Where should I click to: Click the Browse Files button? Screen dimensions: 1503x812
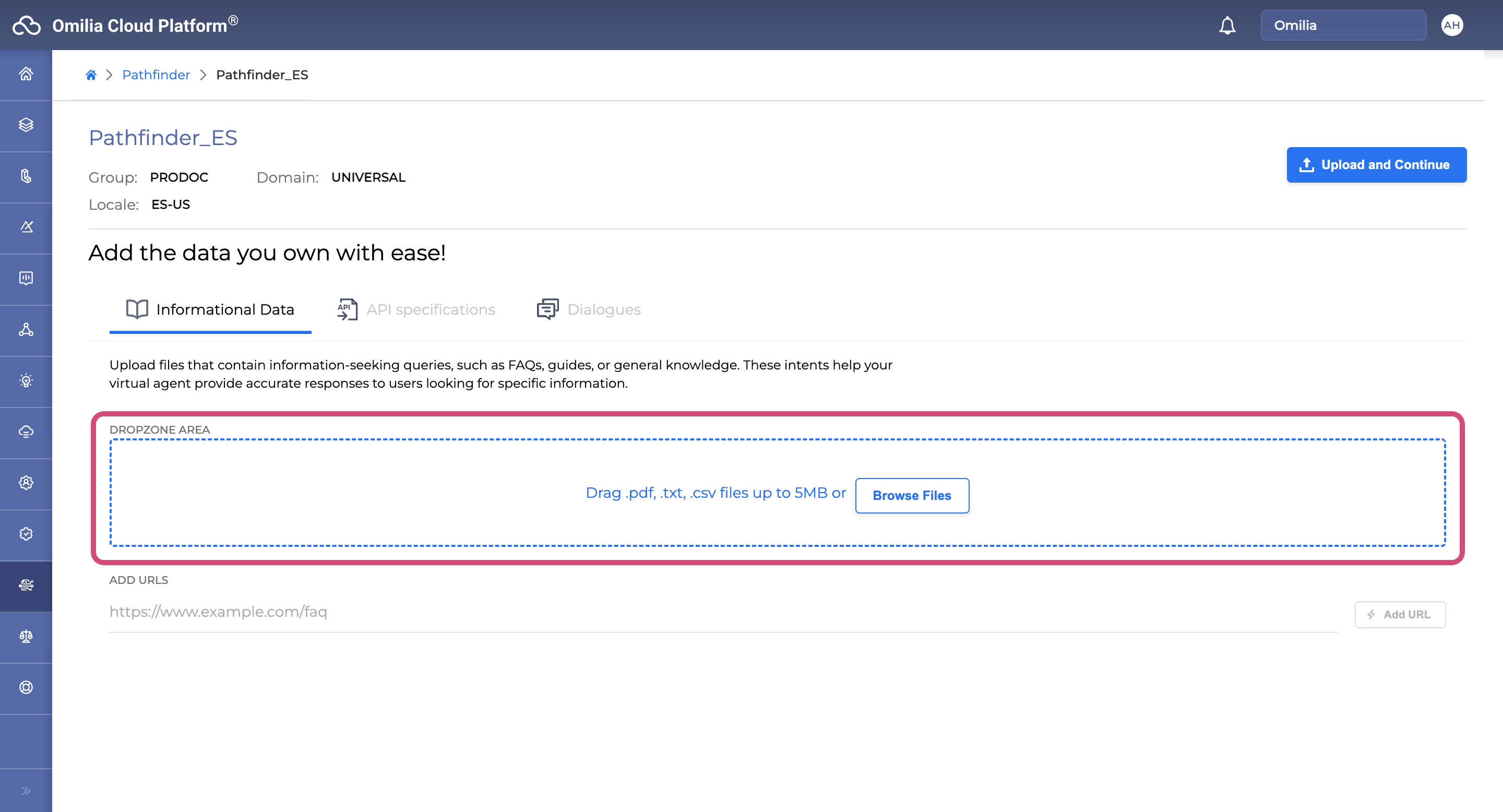point(911,495)
